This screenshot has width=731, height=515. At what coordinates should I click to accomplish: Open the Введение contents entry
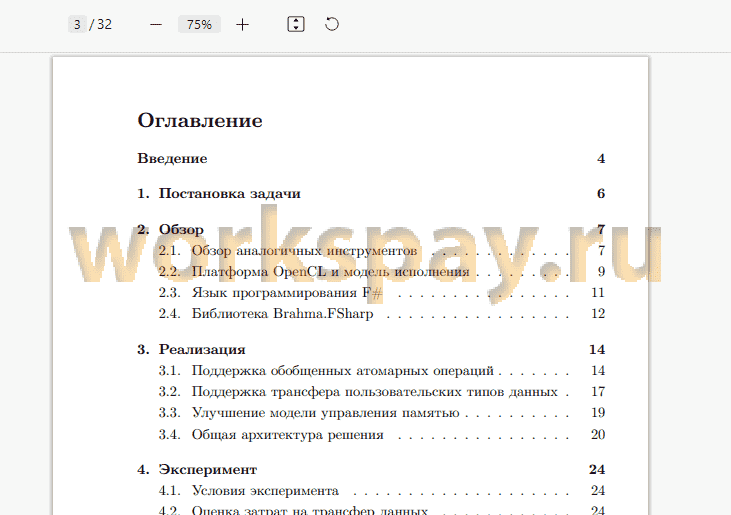click(x=172, y=158)
